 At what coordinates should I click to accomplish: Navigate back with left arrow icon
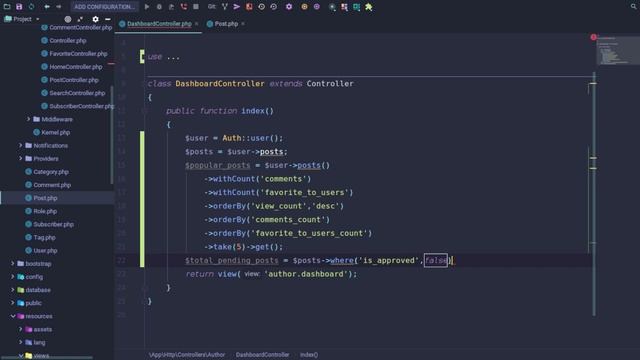(x=47, y=7)
